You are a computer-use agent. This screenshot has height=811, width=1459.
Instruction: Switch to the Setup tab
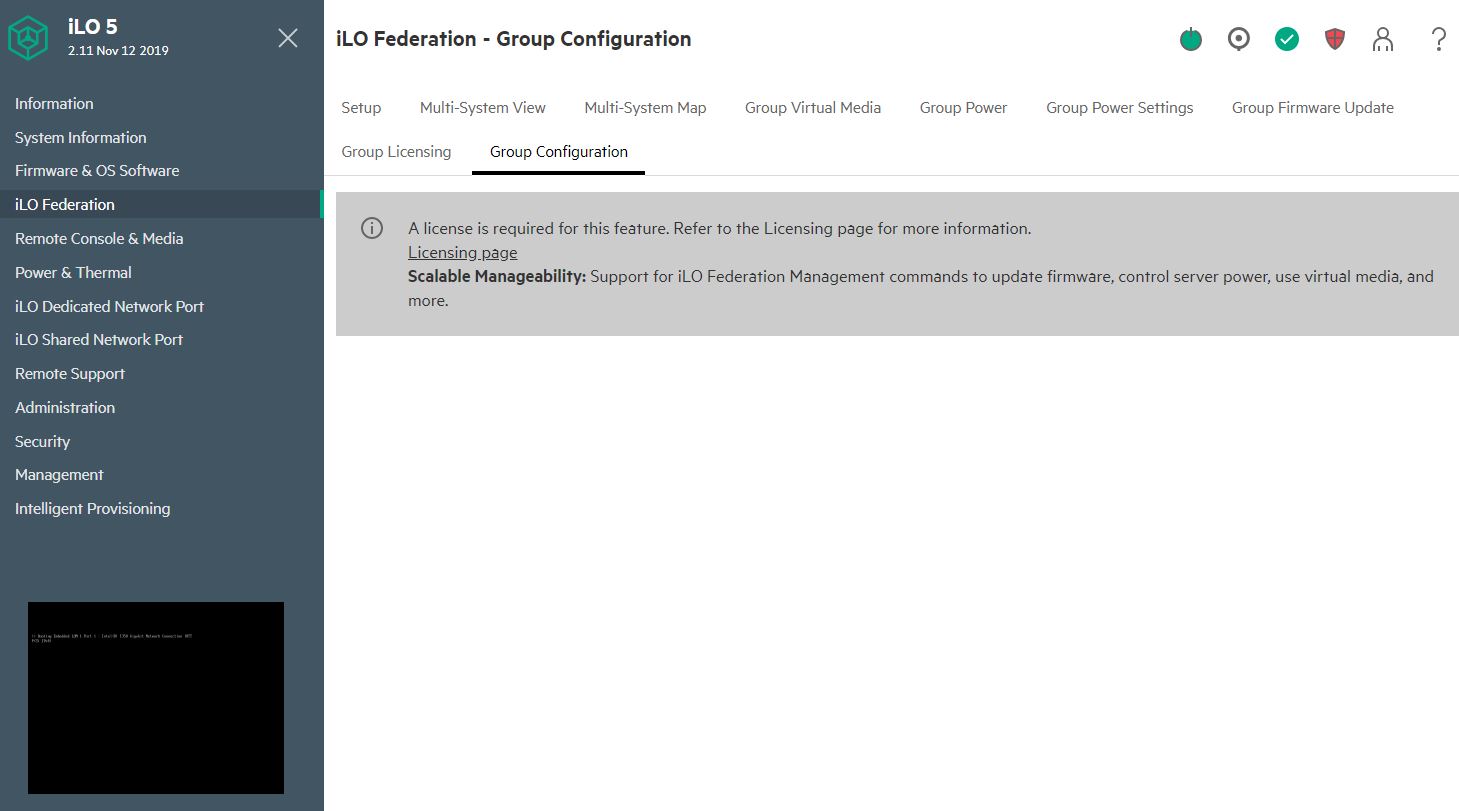pos(361,108)
